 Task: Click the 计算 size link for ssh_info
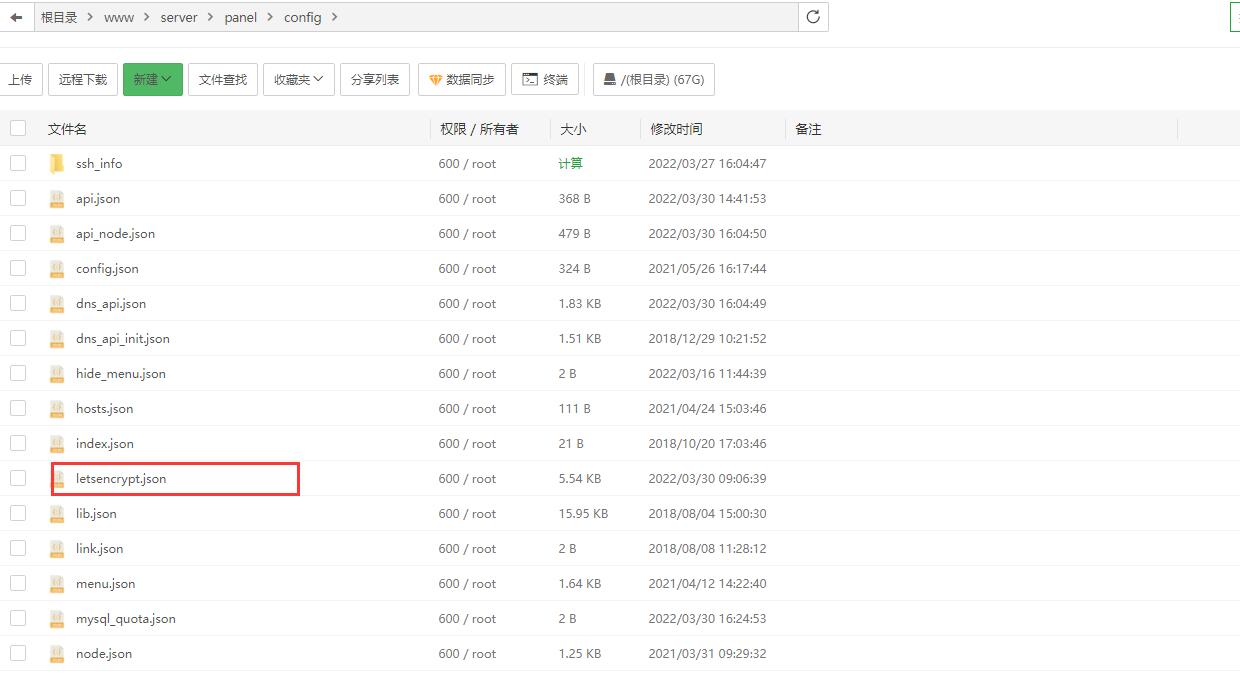pyautogui.click(x=571, y=164)
